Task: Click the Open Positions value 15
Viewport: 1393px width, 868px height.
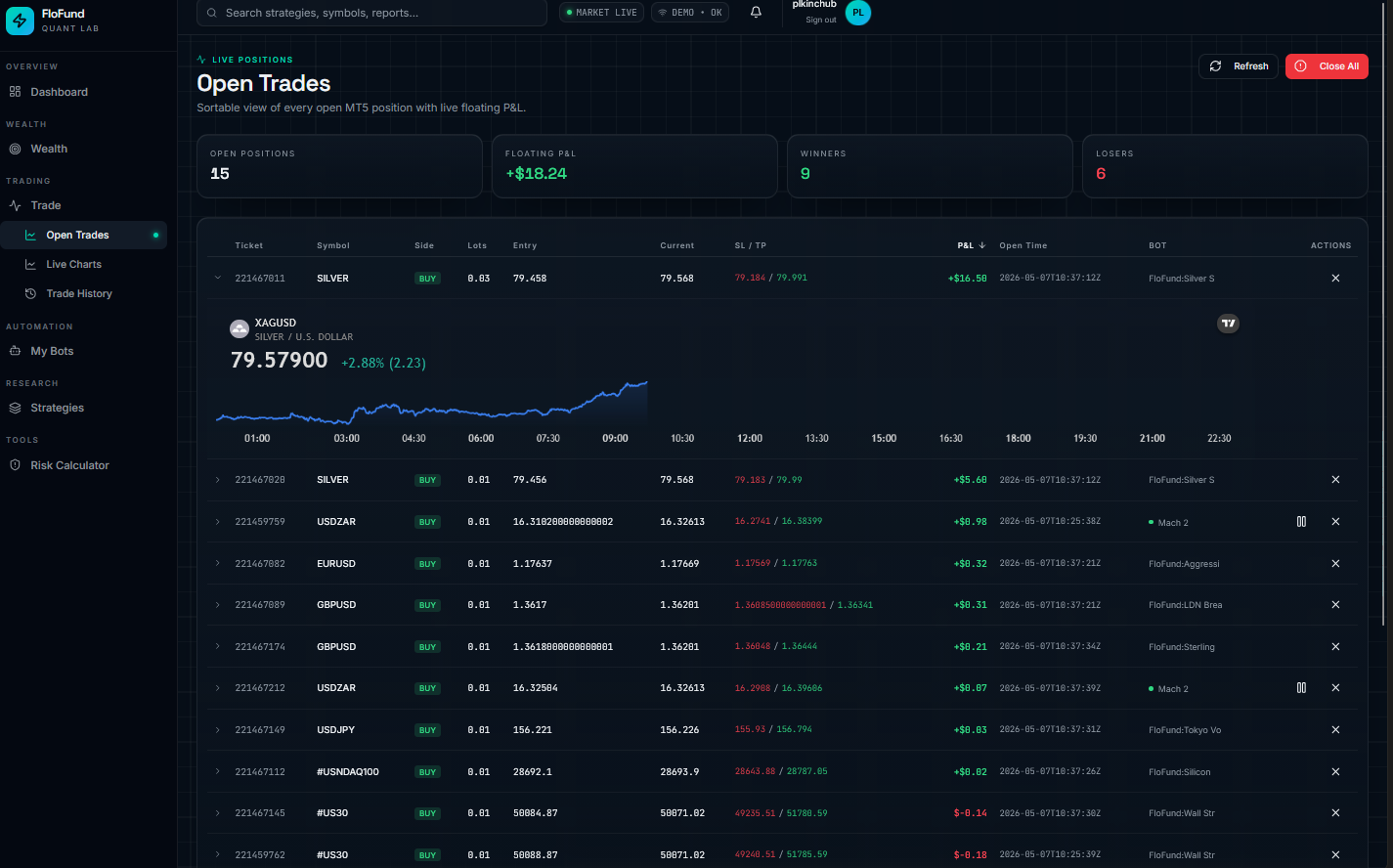Action: (x=220, y=174)
